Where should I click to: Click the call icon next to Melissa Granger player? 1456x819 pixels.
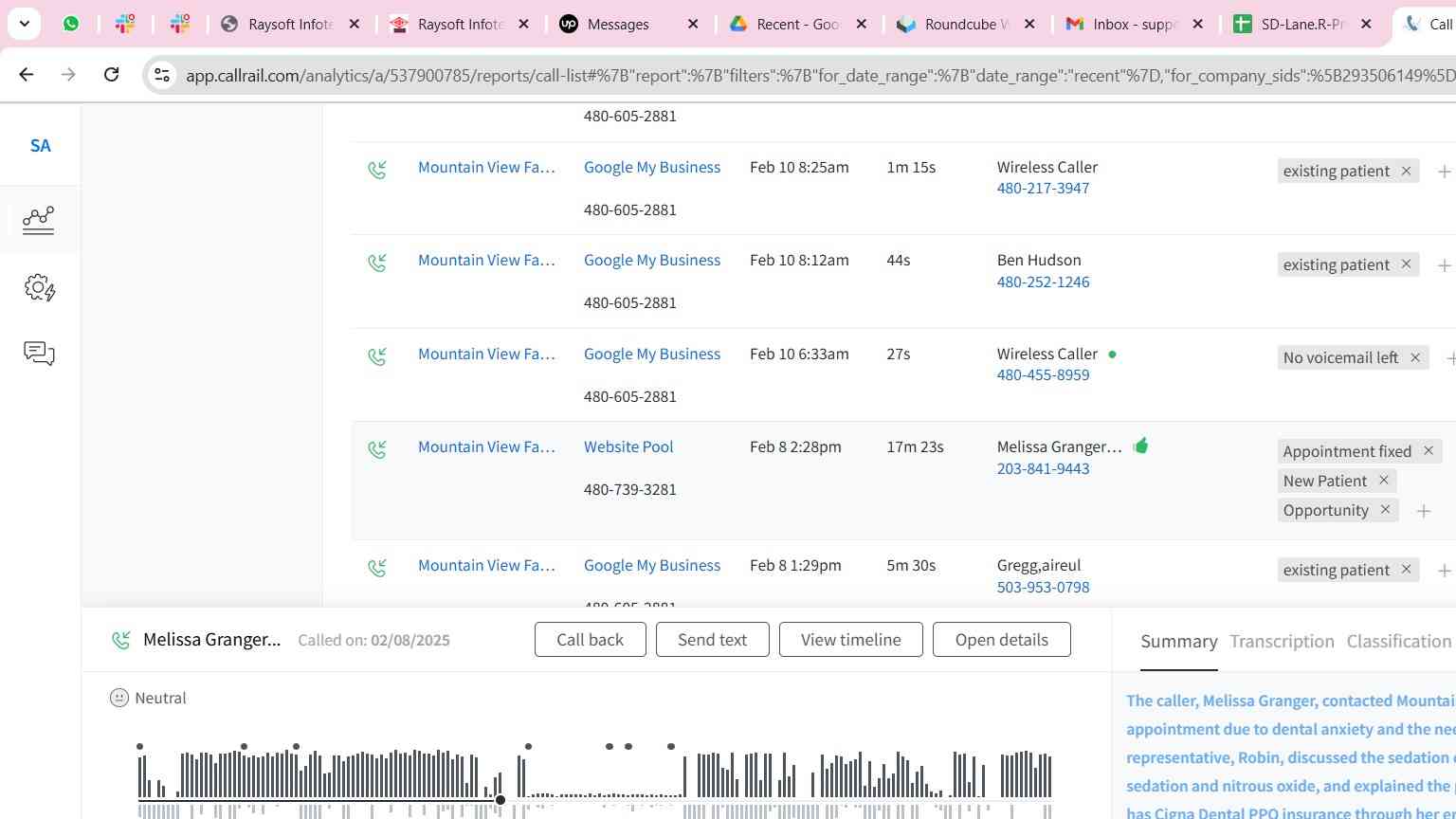(x=120, y=640)
